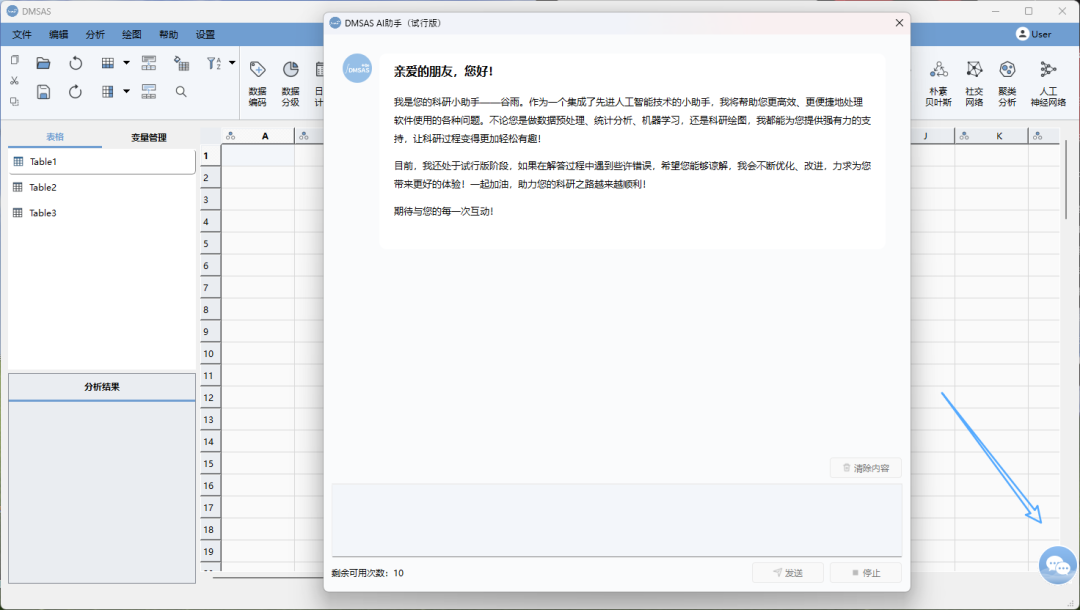
Task: Open a file with the folder icon
Action: [43, 63]
